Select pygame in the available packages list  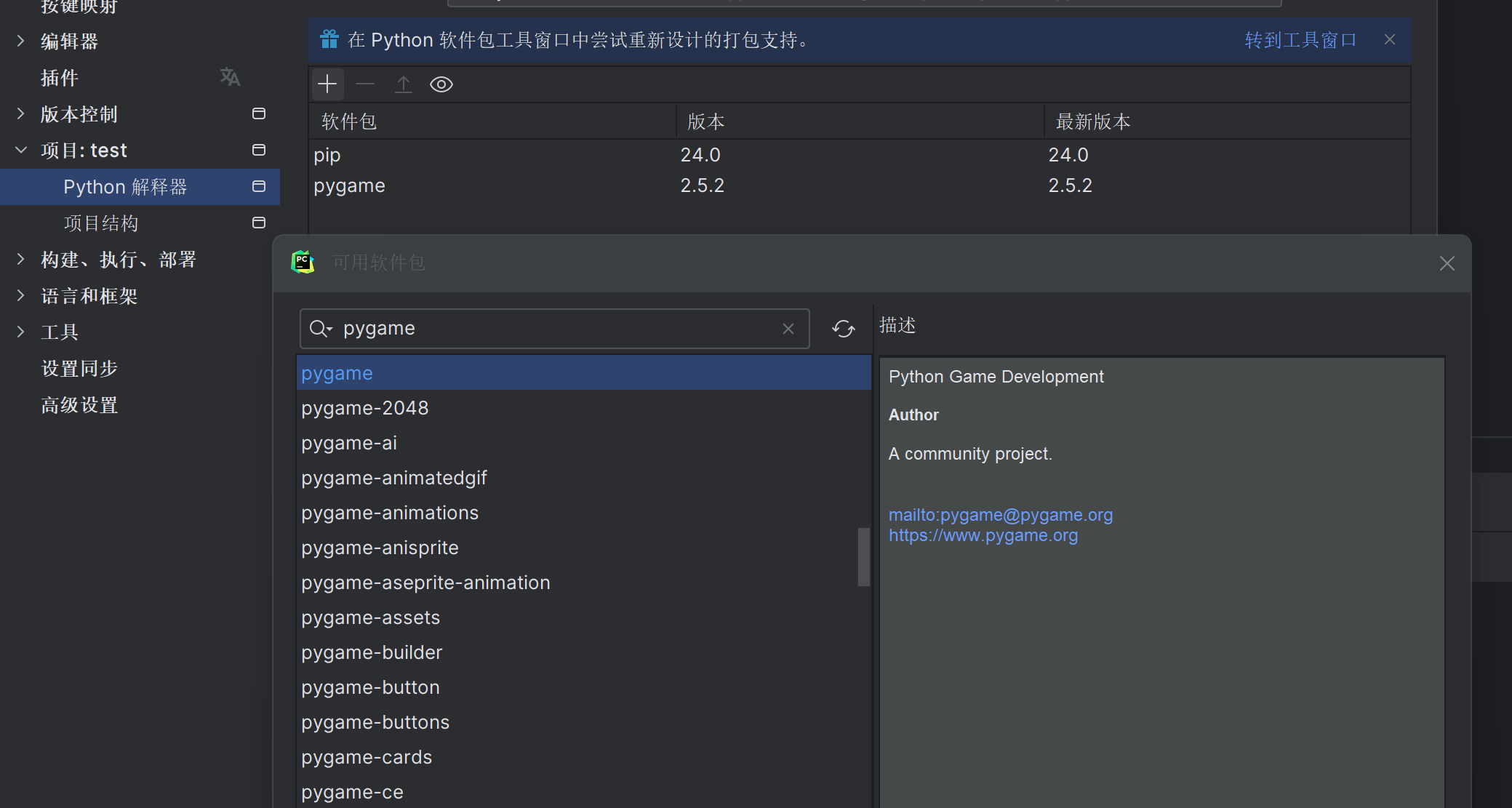click(583, 373)
